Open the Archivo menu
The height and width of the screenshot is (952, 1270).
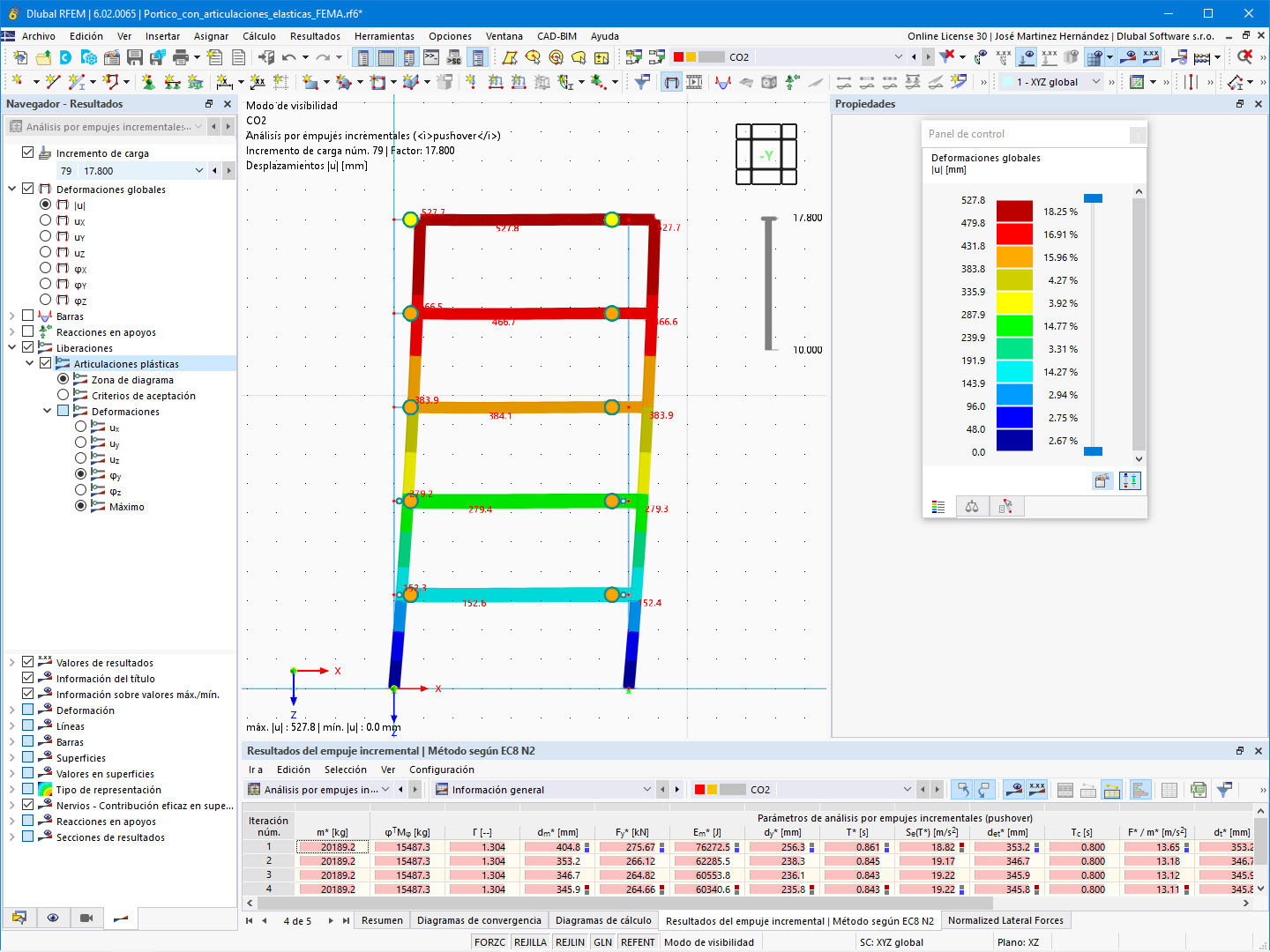pos(39,36)
